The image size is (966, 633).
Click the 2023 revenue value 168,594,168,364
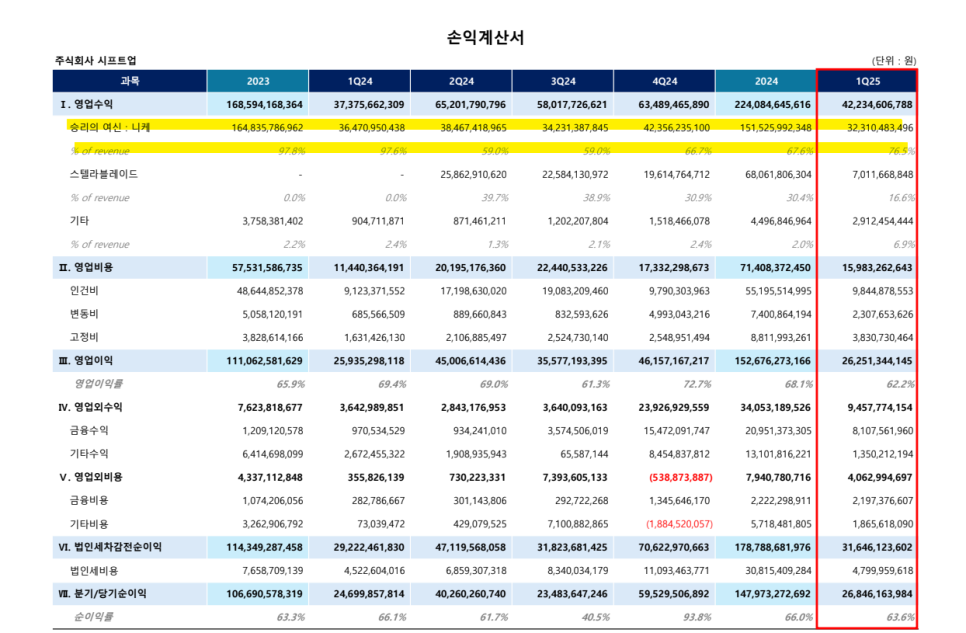tap(264, 105)
